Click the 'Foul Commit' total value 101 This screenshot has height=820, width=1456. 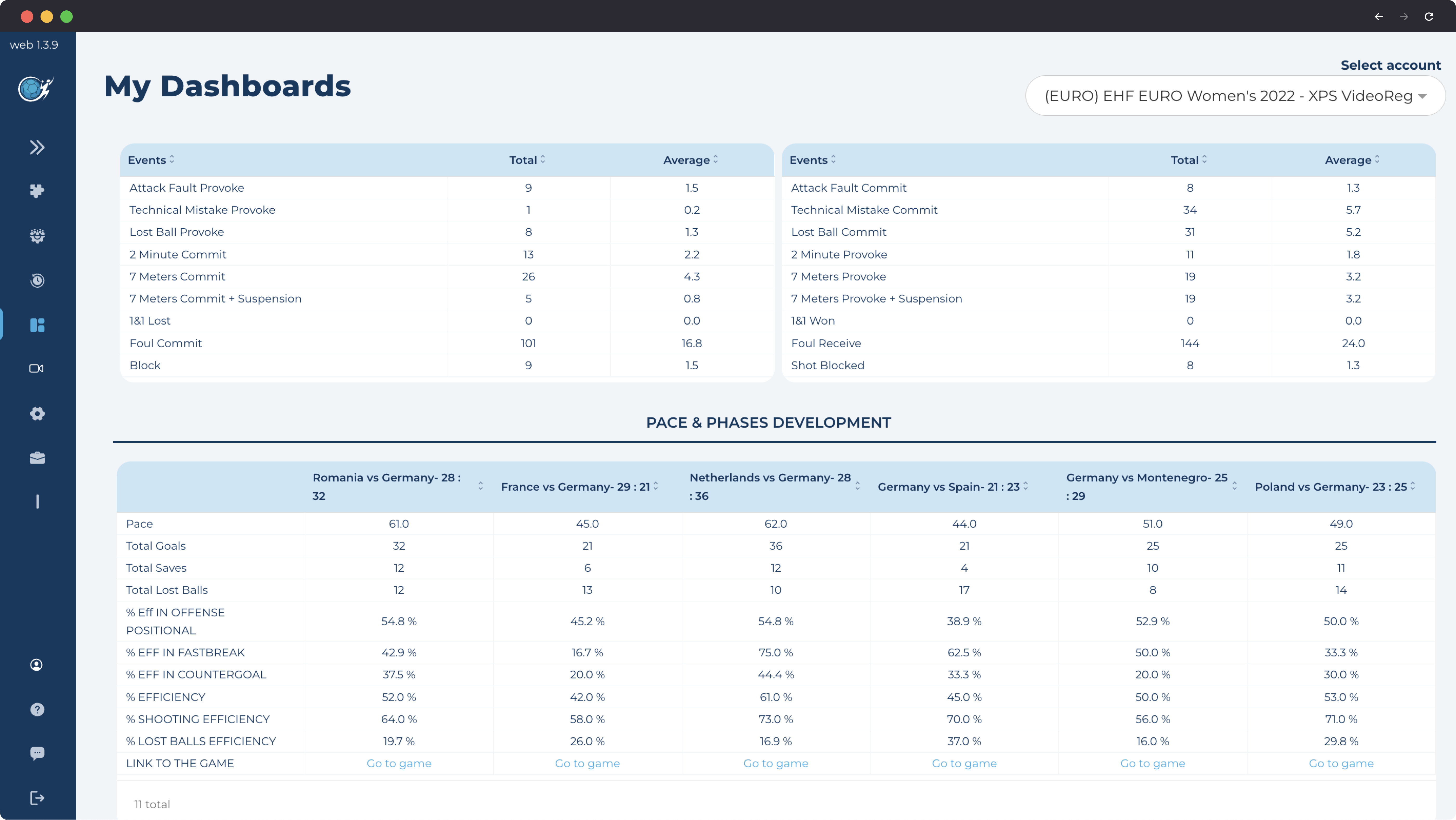point(528,343)
